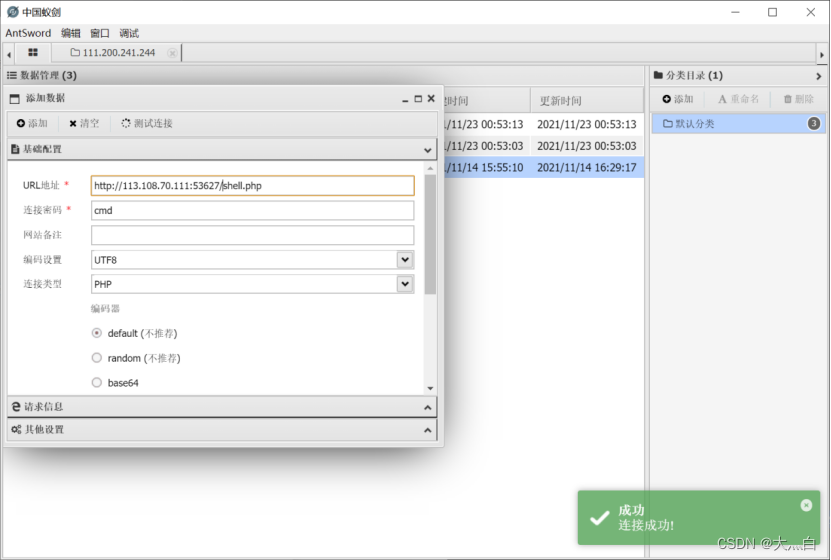Image resolution: width=831 pixels, height=560 pixels.
Task: Close the 添加数据 dialog
Action: (x=431, y=99)
